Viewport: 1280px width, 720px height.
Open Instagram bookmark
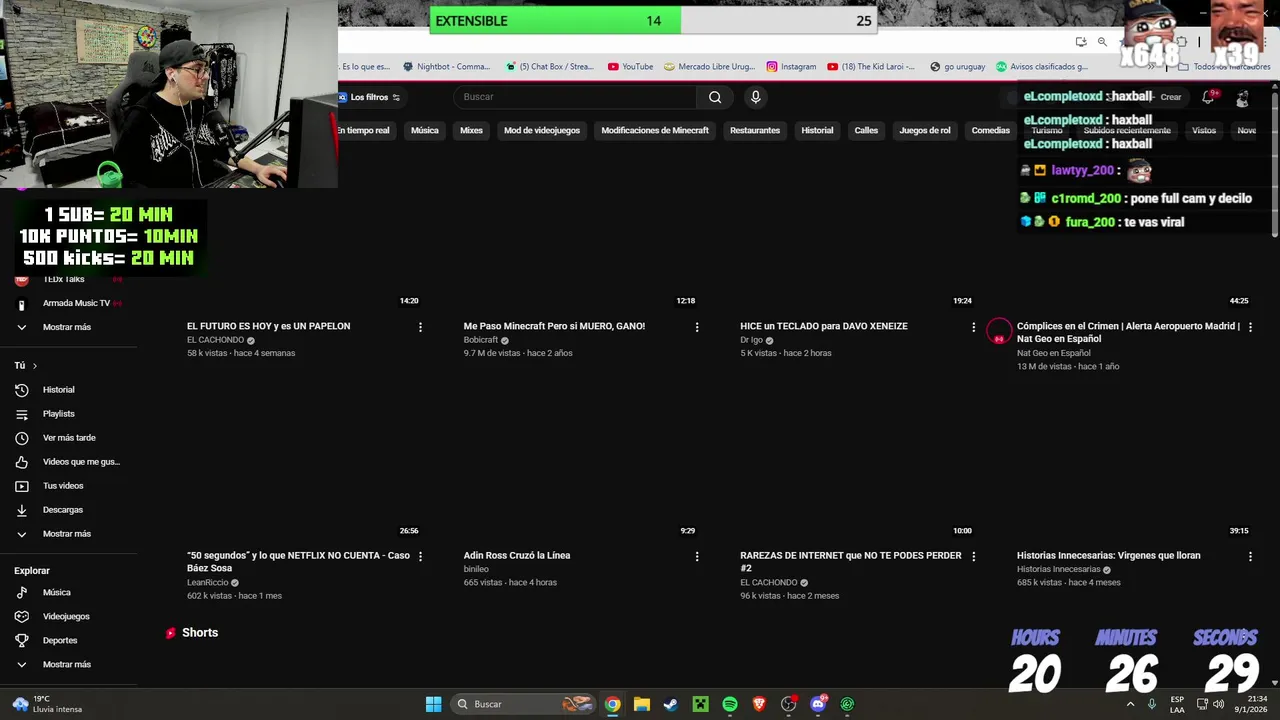click(x=791, y=67)
